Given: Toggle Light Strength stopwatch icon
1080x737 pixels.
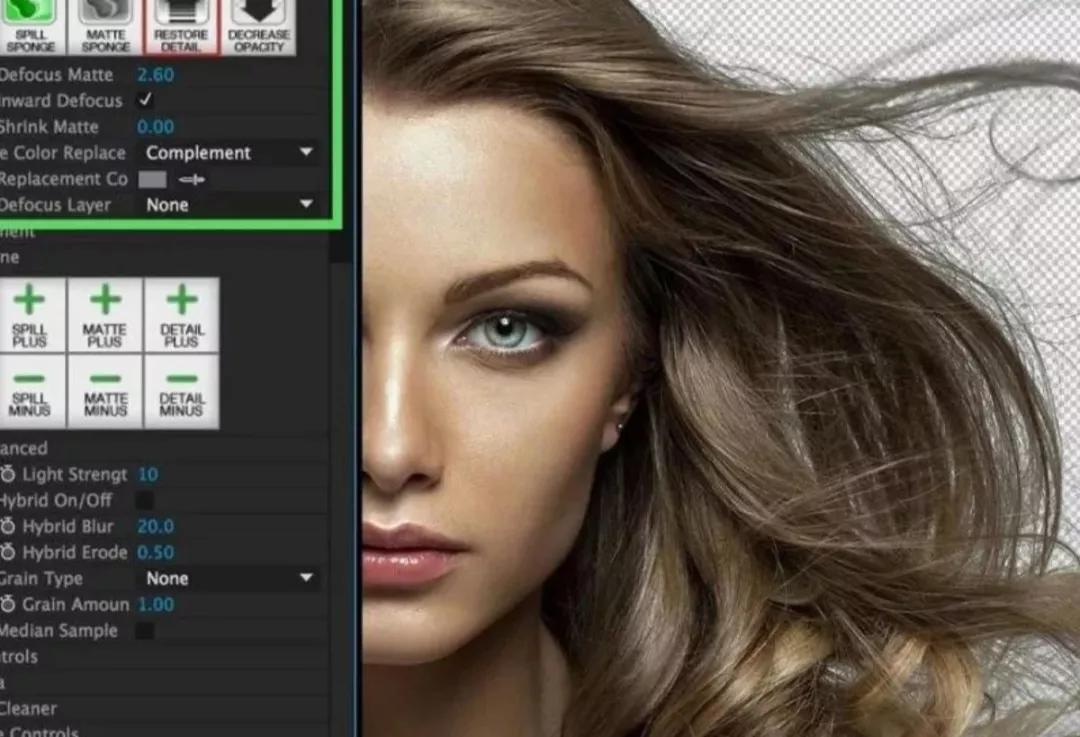Looking at the screenshot, I should click(8, 474).
